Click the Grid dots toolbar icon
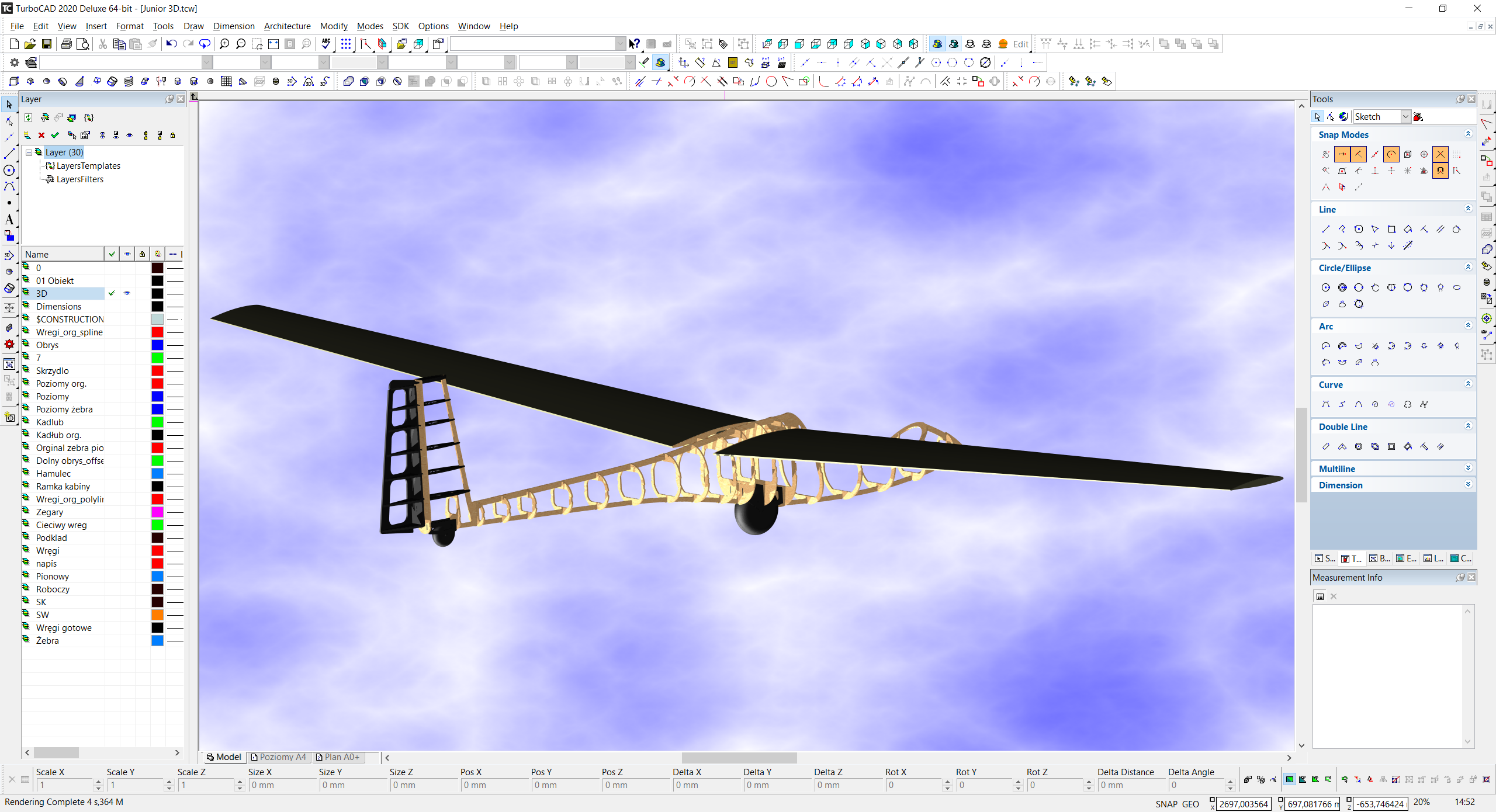The height and width of the screenshot is (812, 1496). [346, 44]
